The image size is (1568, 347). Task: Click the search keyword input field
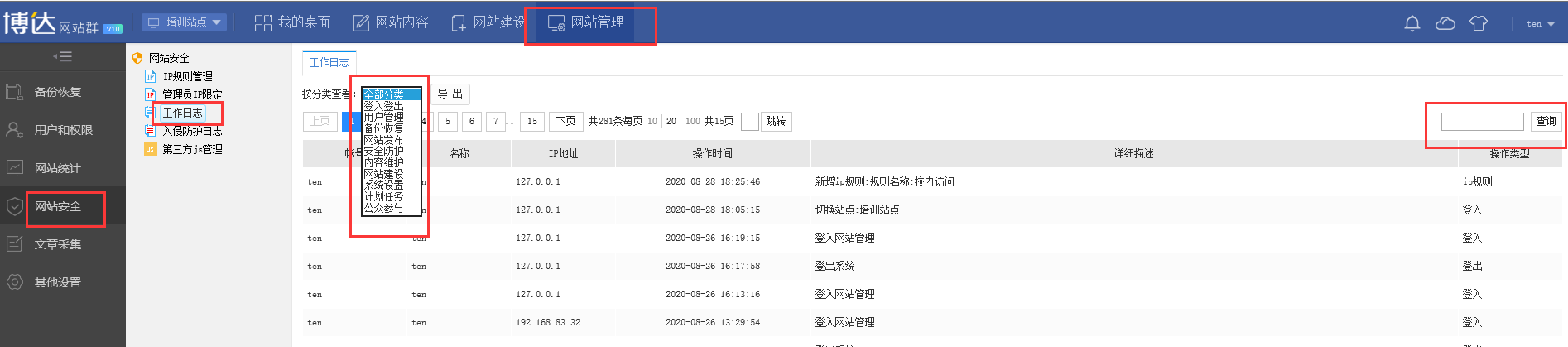click(x=1482, y=122)
